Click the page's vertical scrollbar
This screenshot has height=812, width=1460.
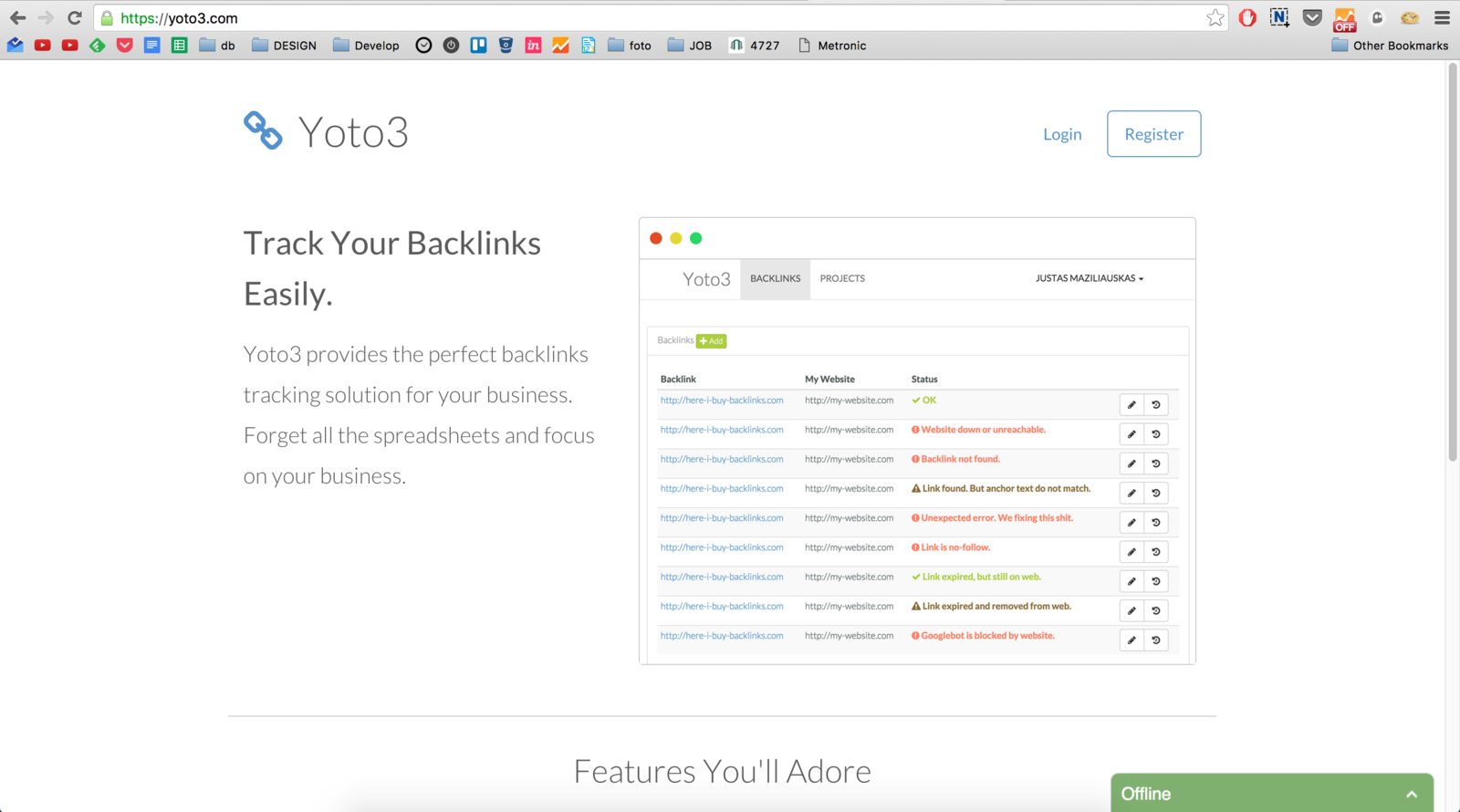[1453, 263]
